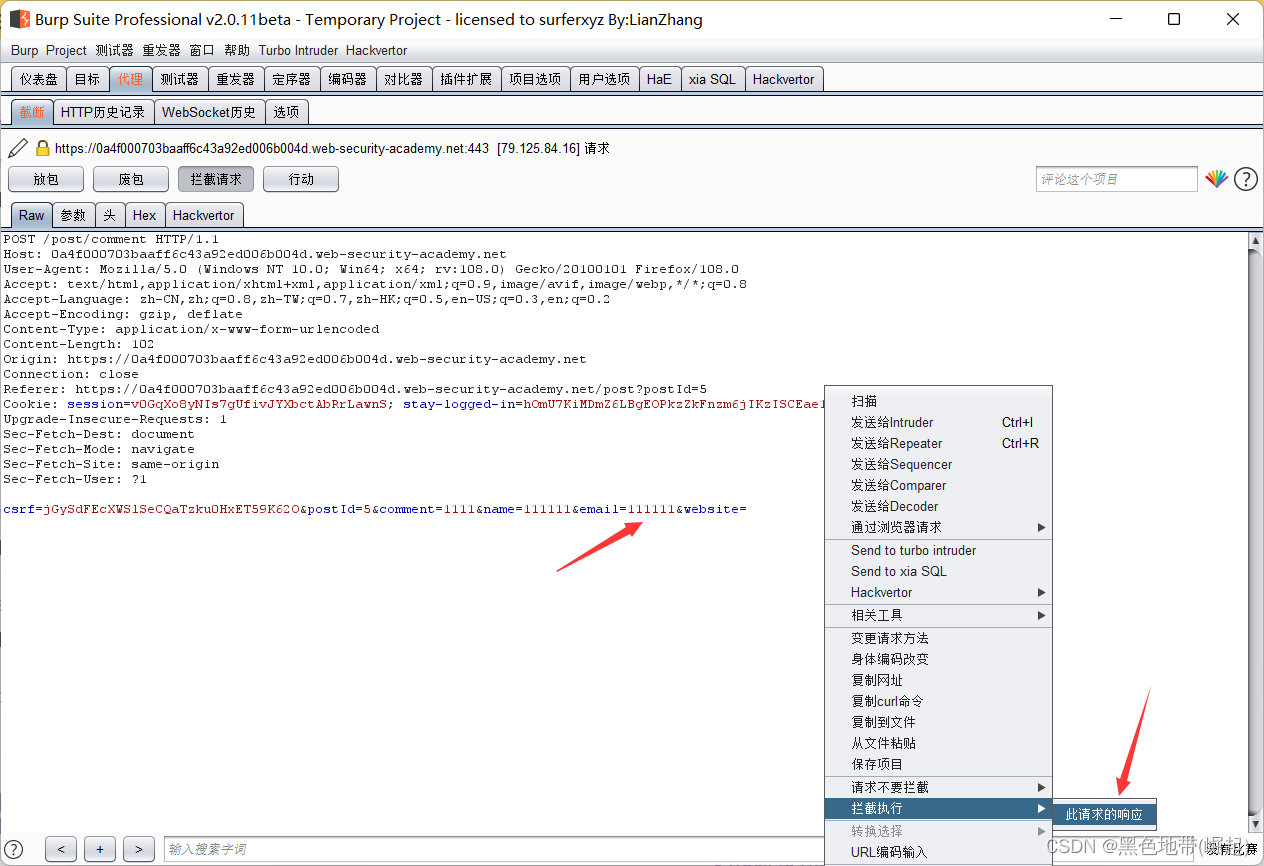Choose 复制curl命令 in context menu
1264x866 pixels.
tap(938, 701)
